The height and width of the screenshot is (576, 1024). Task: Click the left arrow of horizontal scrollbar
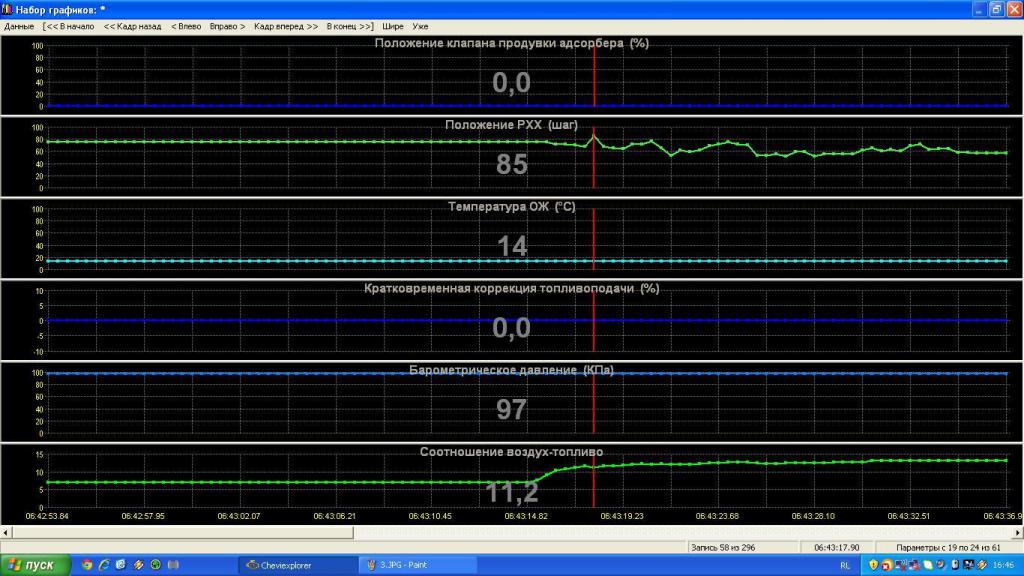click(6, 533)
